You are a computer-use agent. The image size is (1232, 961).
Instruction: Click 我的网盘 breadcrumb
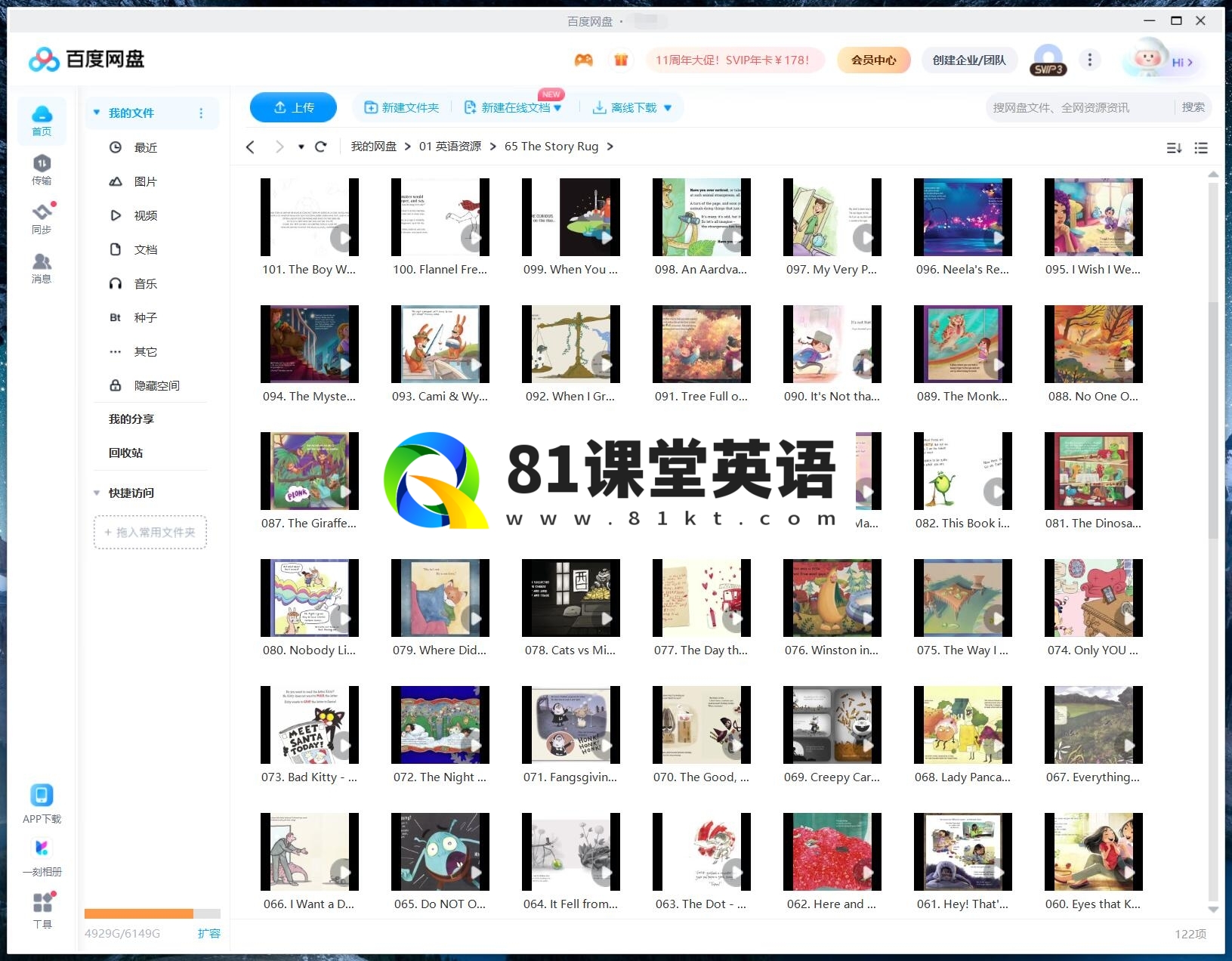tap(373, 146)
